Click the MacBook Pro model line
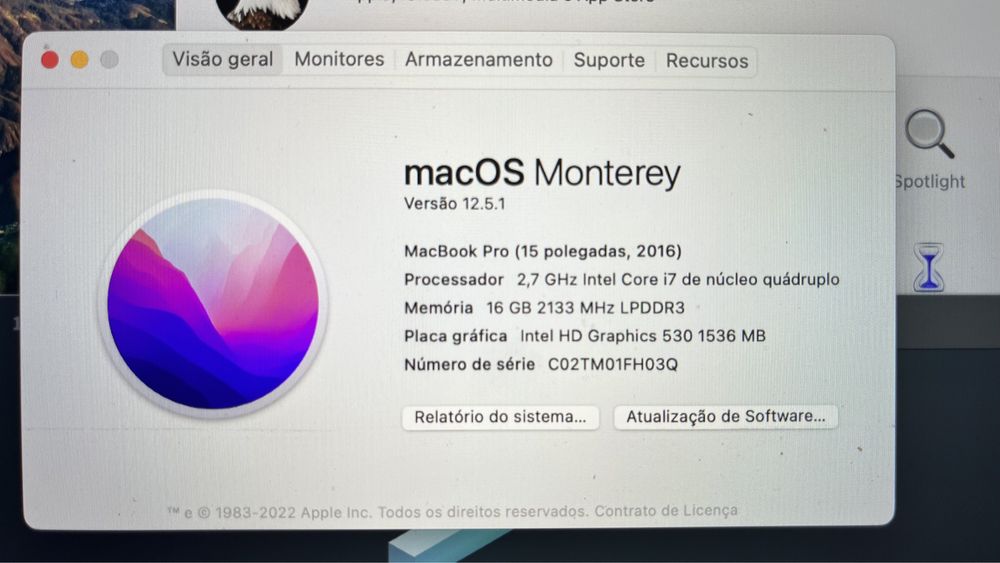 click(543, 251)
